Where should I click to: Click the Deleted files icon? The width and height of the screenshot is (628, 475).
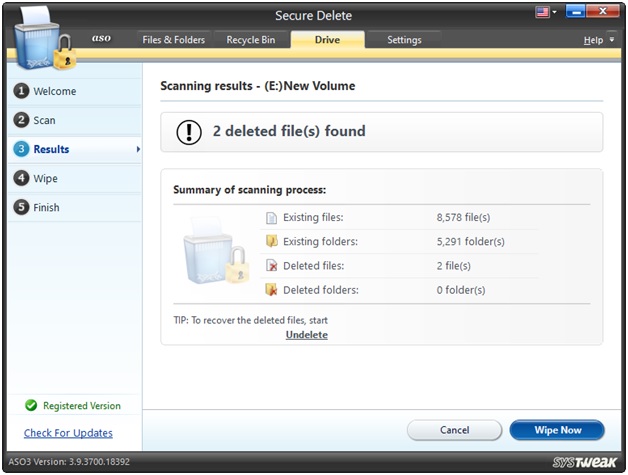tap(271, 265)
